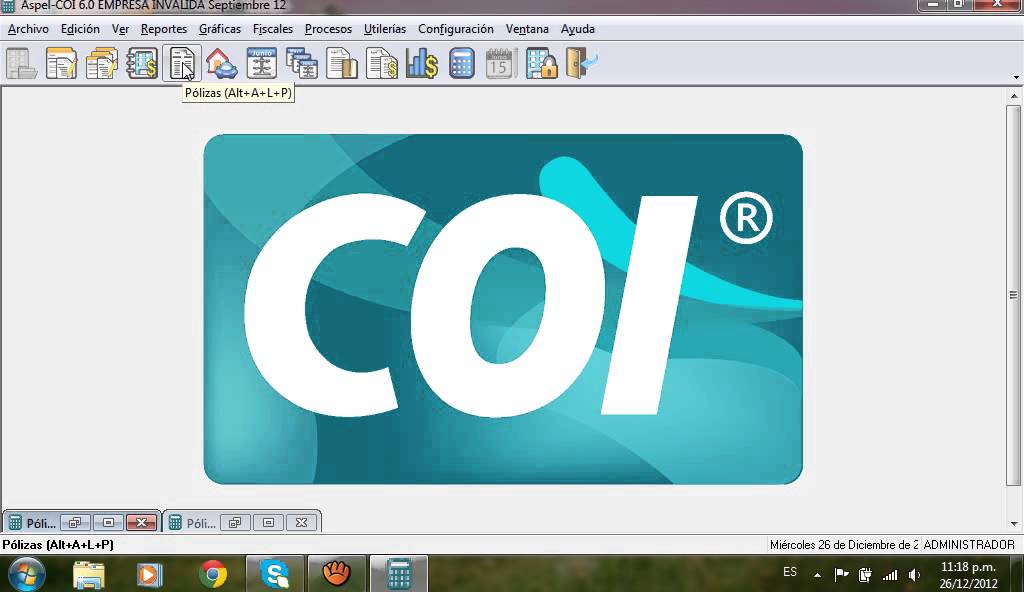Open the Pólizas toolbar icon
1024x592 pixels.
point(182,63)
